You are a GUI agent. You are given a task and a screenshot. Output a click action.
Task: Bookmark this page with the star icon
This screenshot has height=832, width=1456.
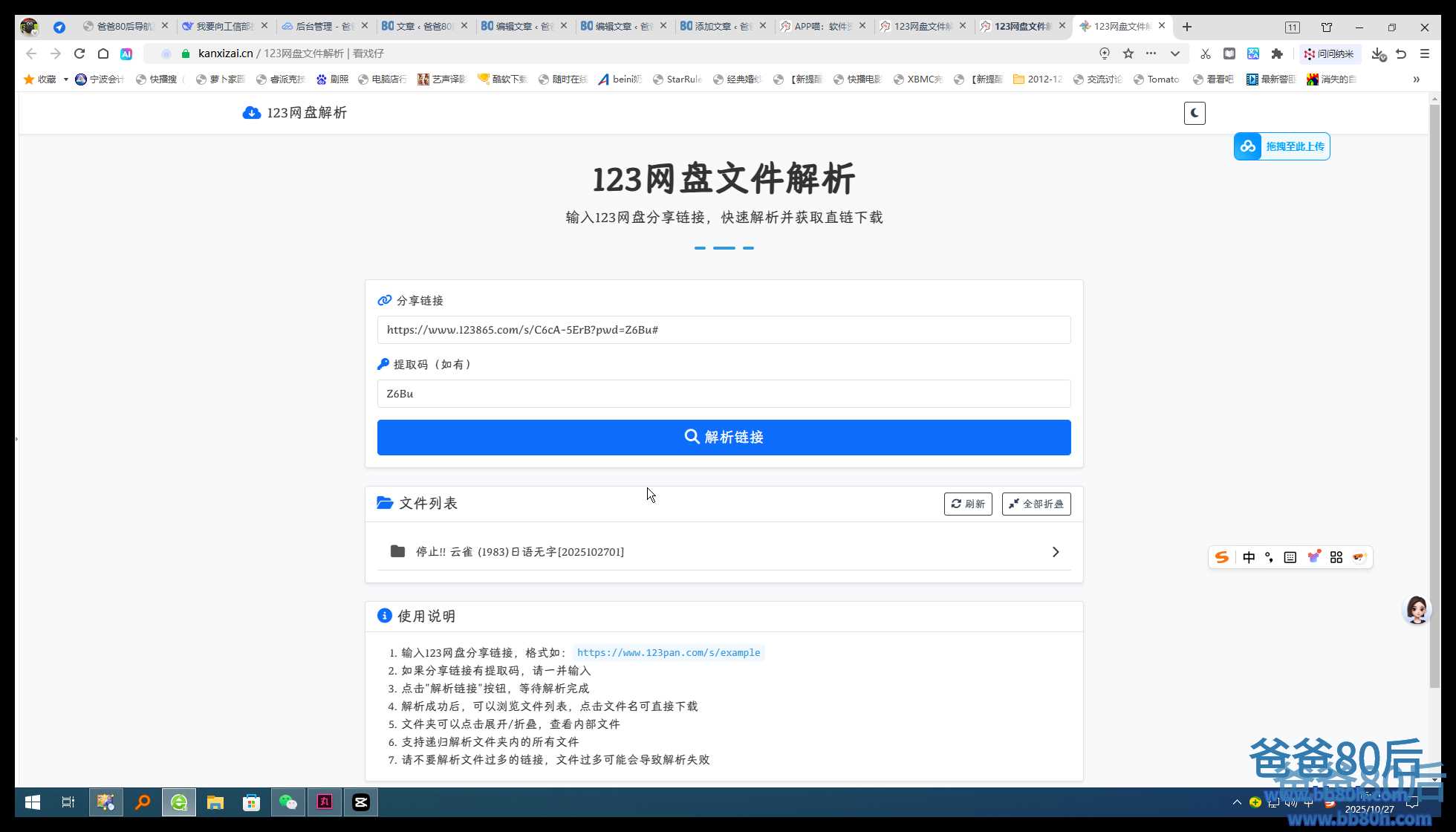tap(1128, 53)
